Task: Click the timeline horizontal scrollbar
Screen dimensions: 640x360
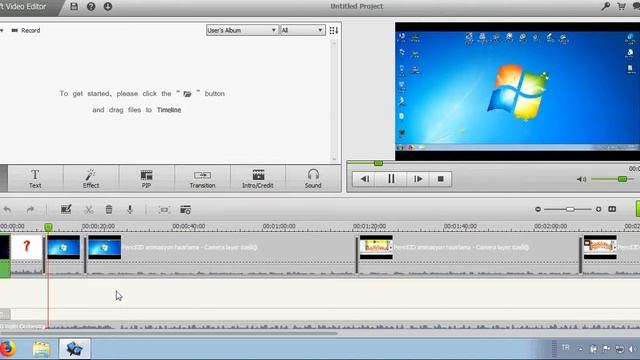Action: pos(169,333)
